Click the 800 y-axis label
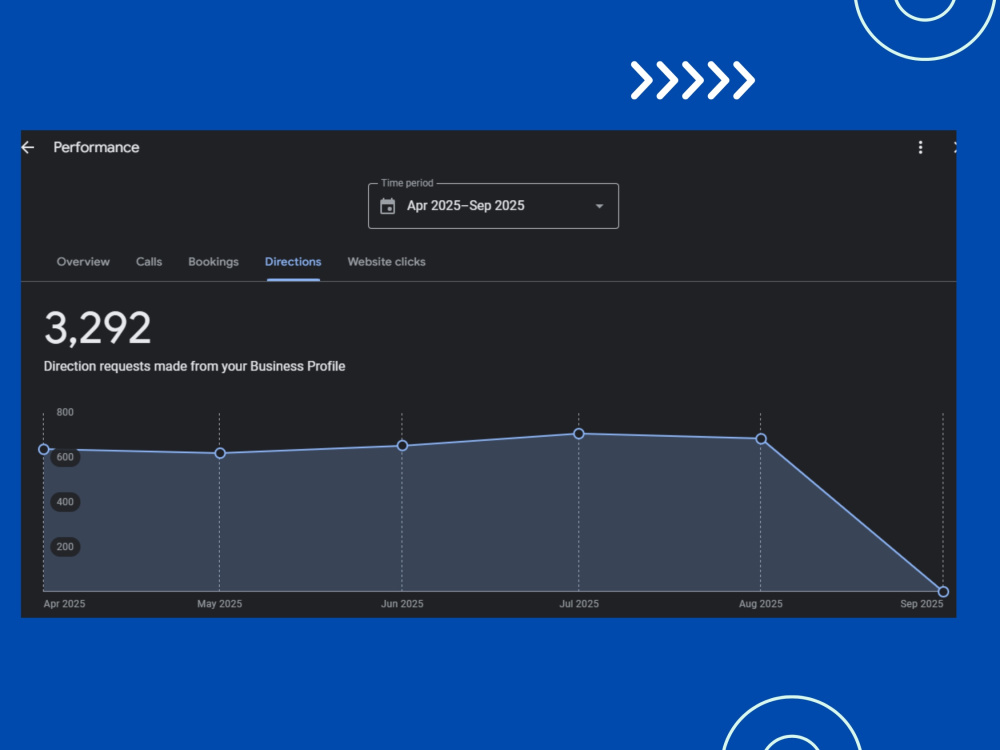 65,413
